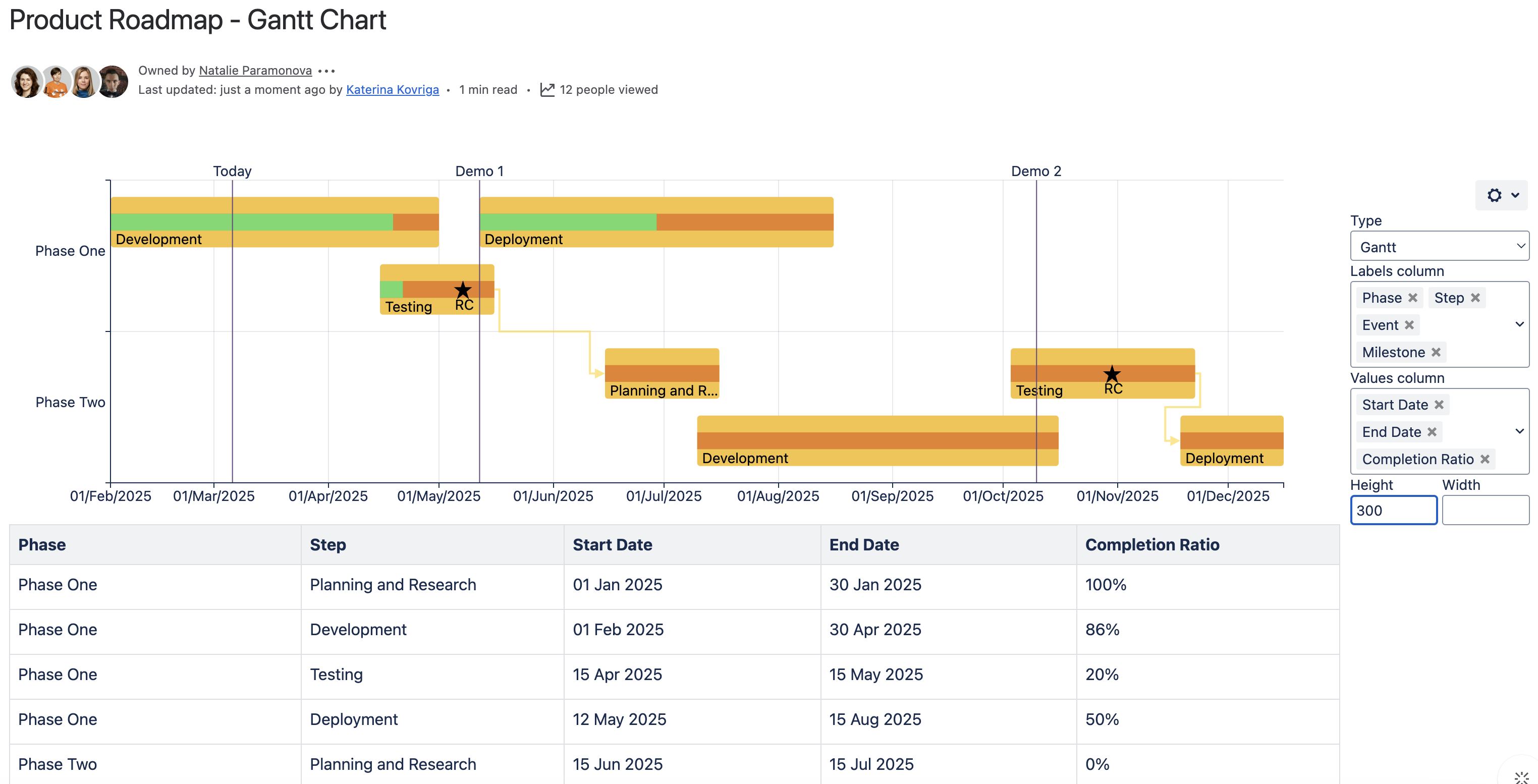Remove End Date from Values column
Viewport: 1538px width, 784px height.
(x=1432, y=432)
